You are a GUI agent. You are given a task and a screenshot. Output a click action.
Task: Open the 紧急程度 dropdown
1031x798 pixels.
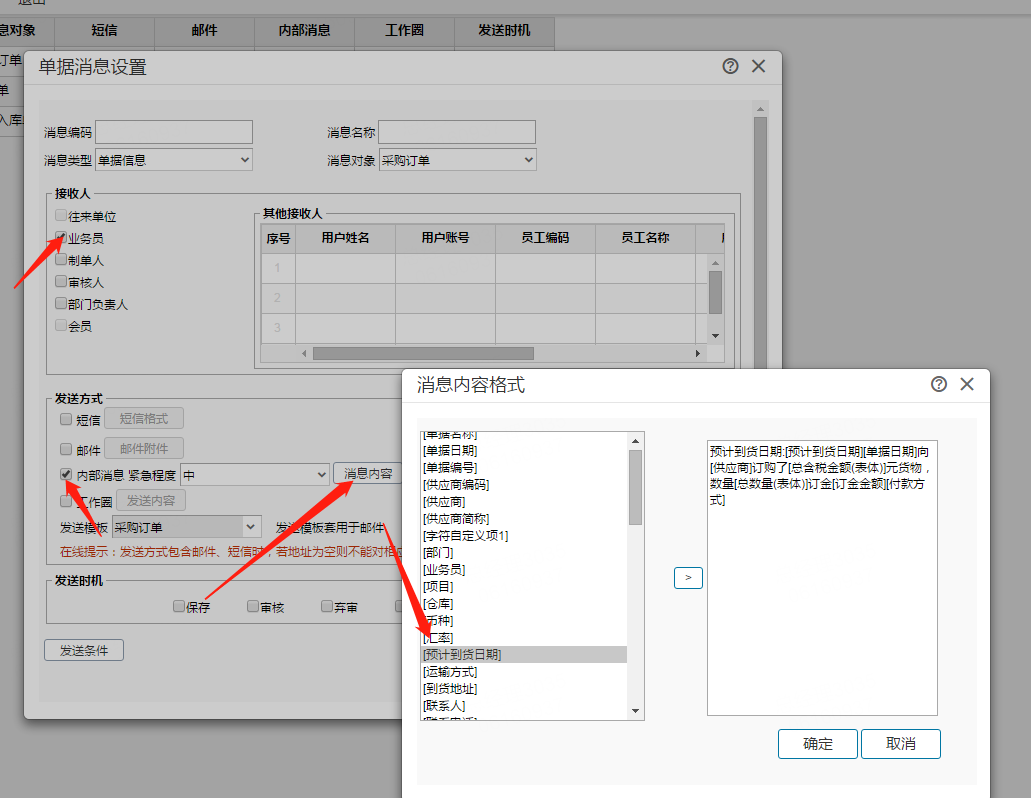254,475
